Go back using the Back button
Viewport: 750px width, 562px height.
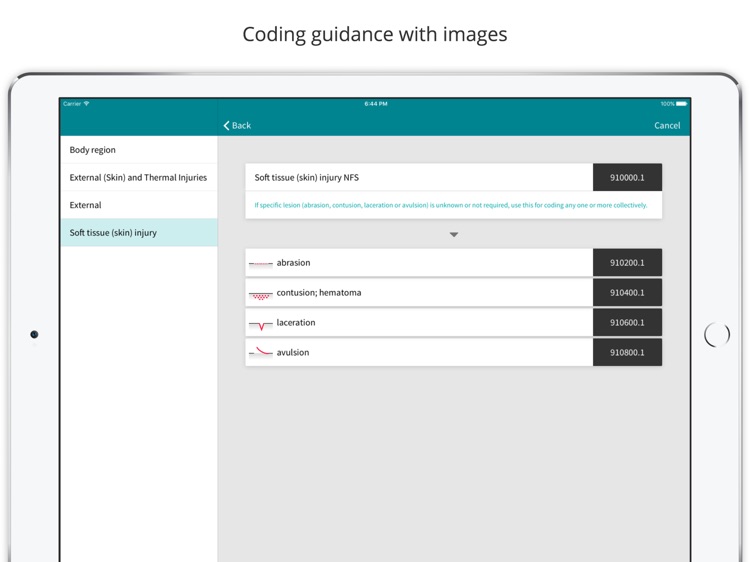tap(237, 125)
